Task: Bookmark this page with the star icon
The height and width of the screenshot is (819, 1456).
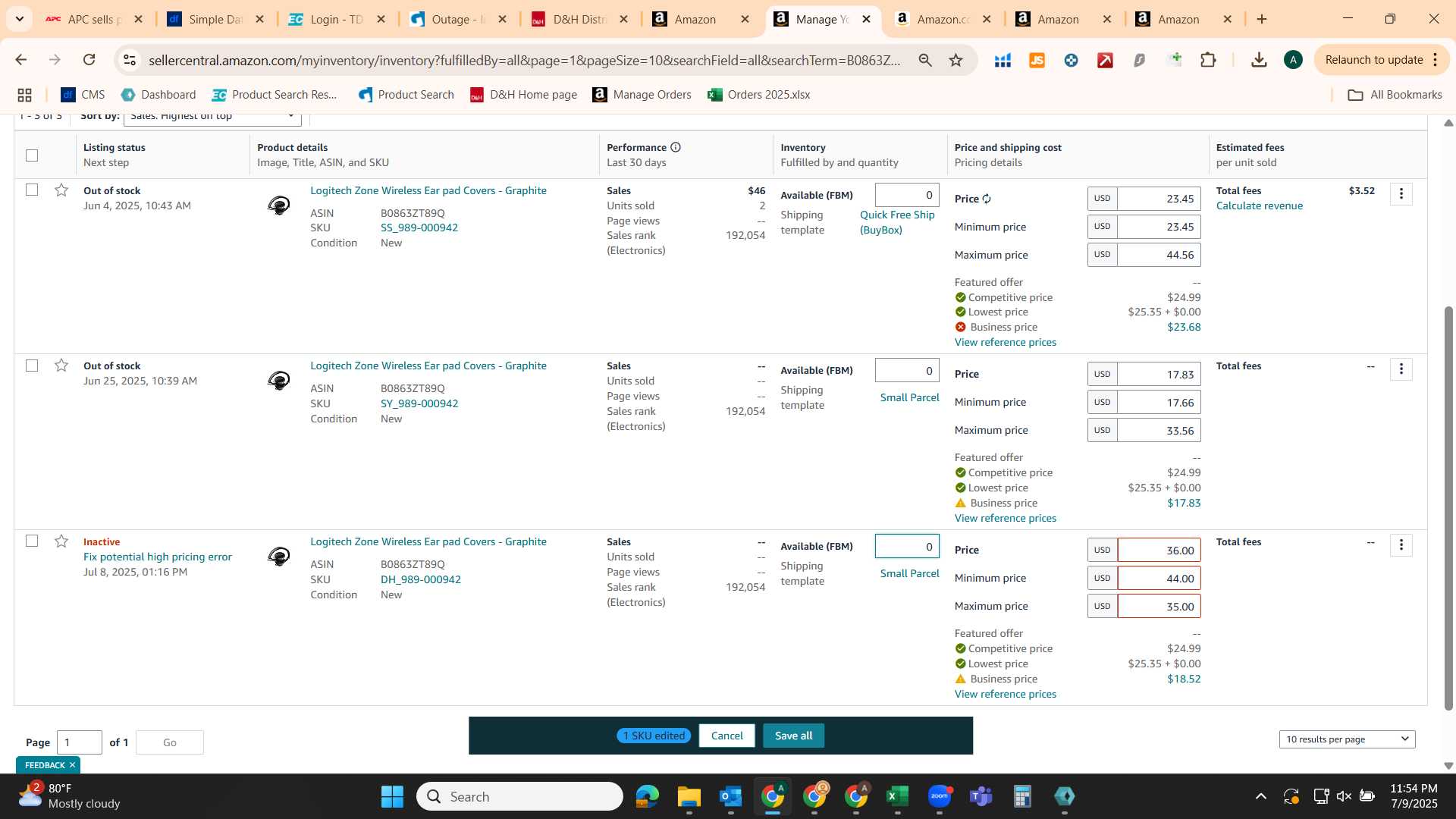Action: [955, 60]
